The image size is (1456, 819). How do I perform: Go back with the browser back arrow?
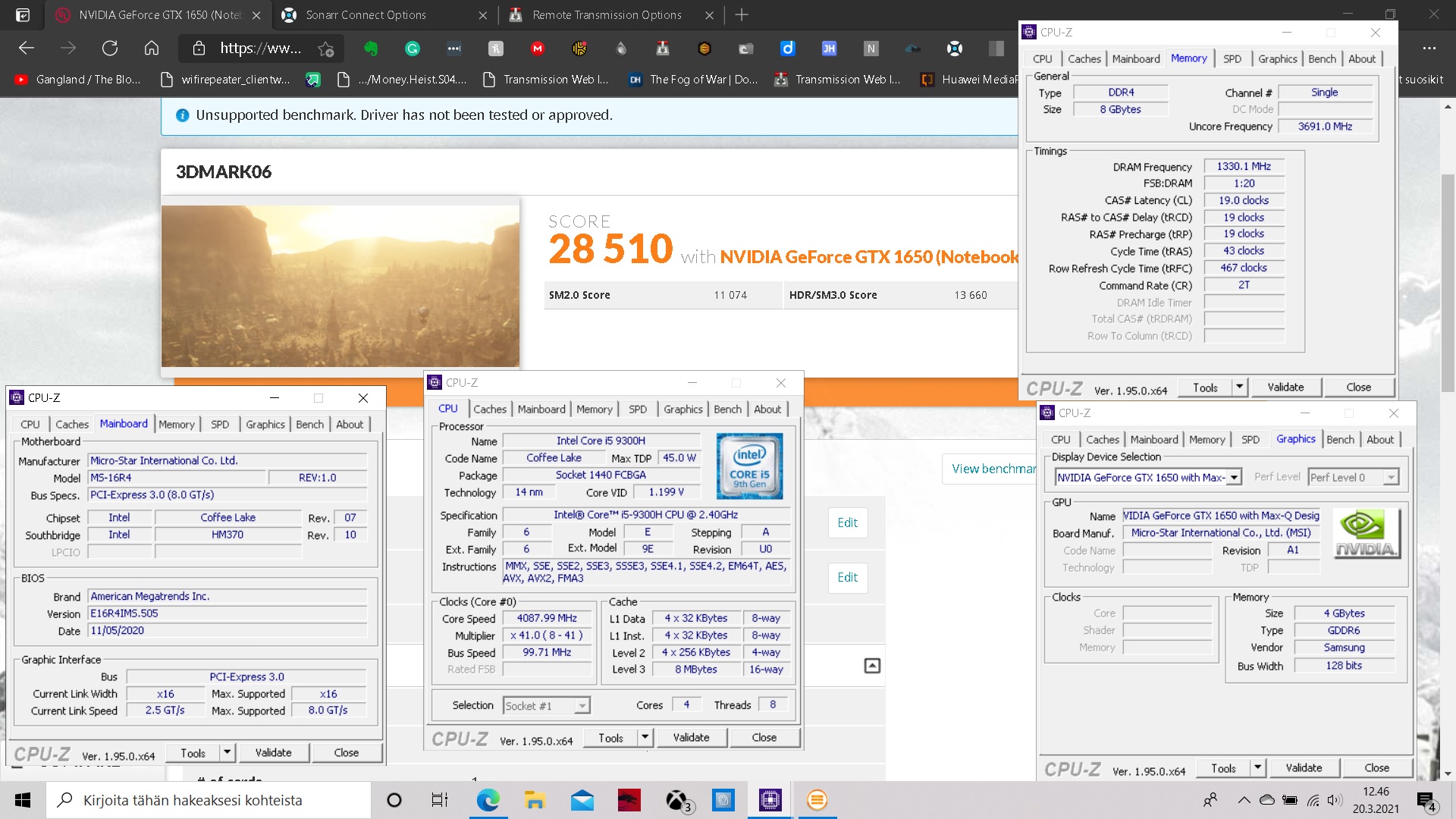coord(27,49)
